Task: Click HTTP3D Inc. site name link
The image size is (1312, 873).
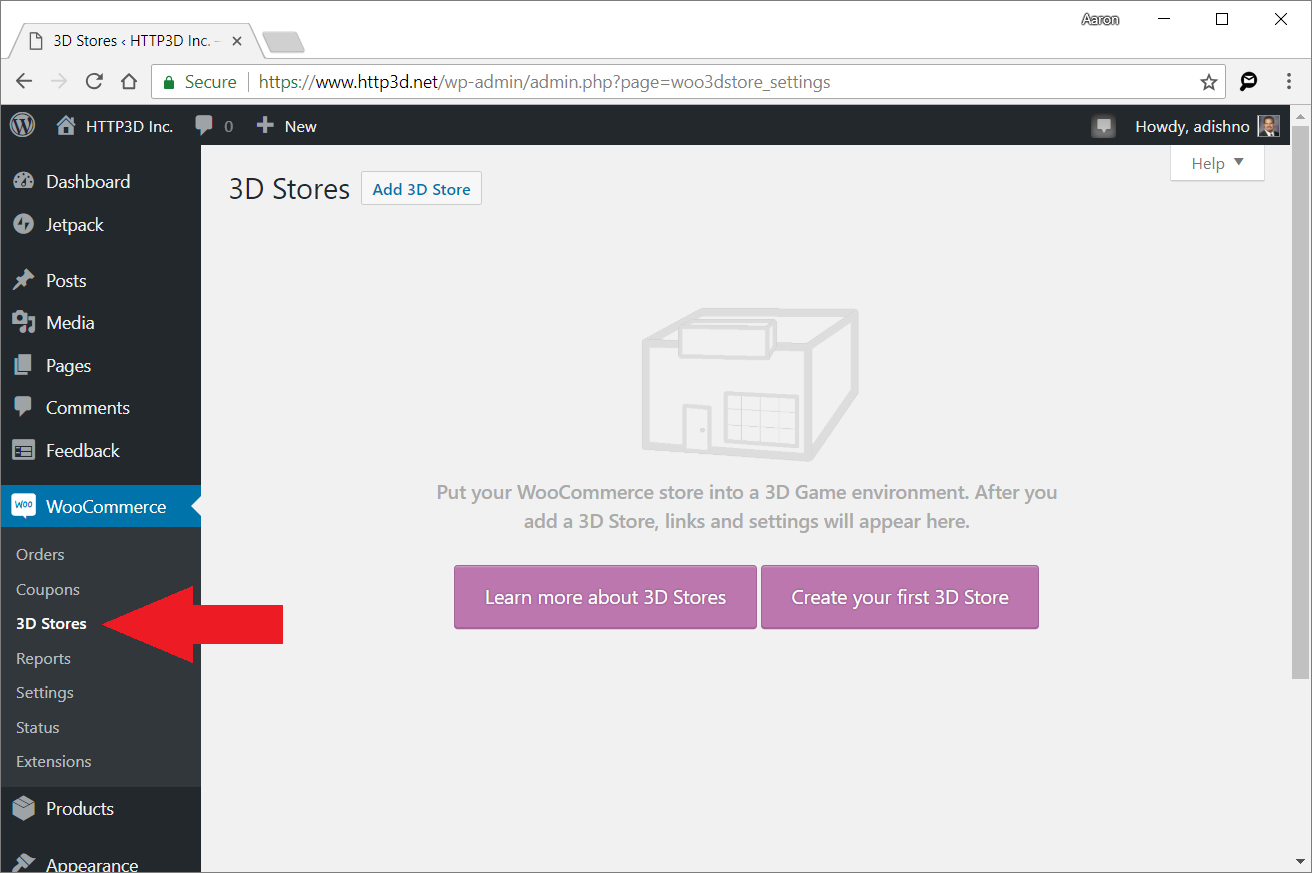Action: 129,126
